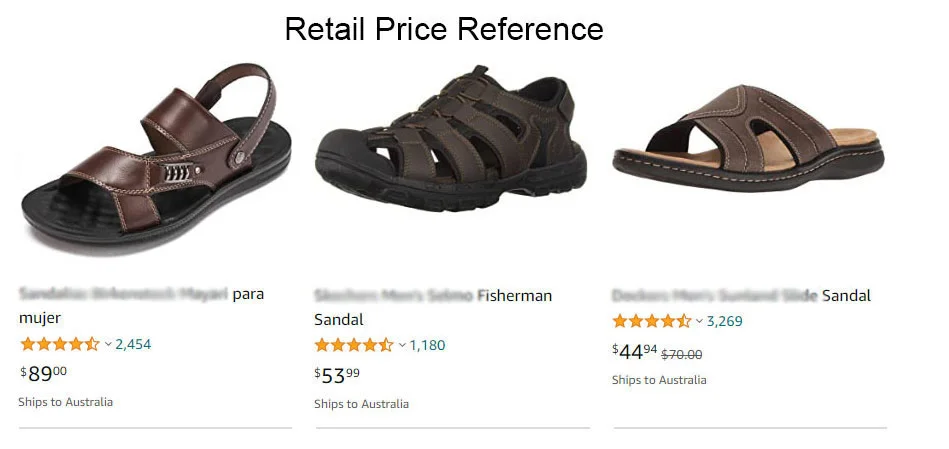Open the dark fisherman sandal photo

[450, 140]
